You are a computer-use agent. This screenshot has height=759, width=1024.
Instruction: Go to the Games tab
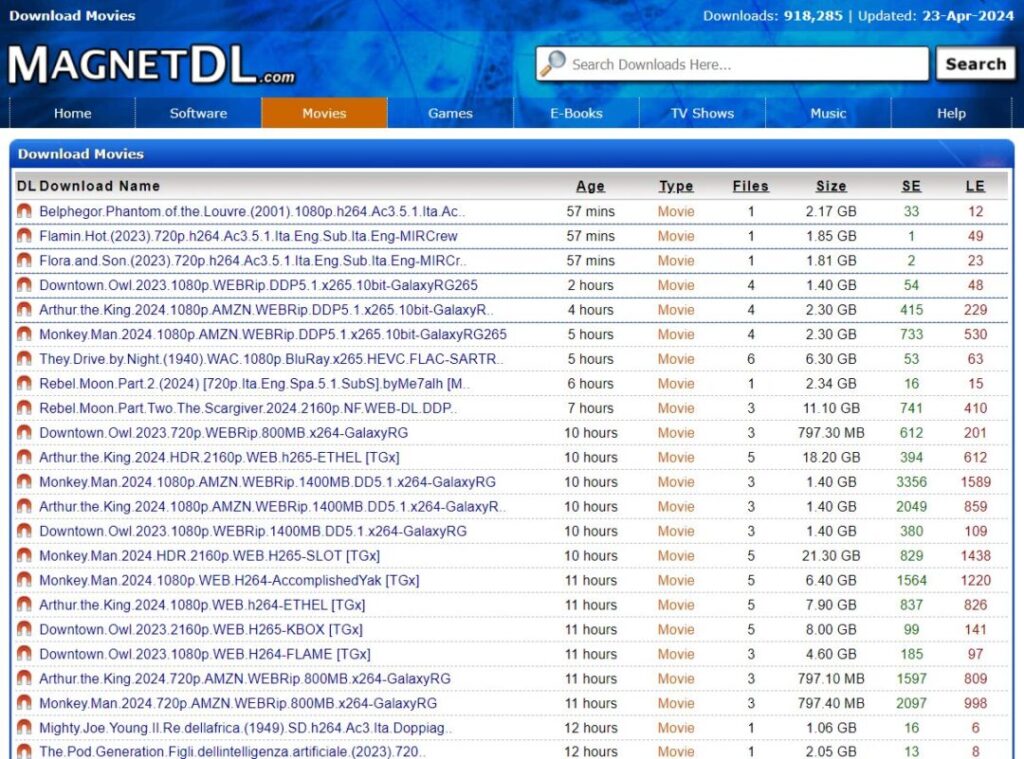point(451,113)
